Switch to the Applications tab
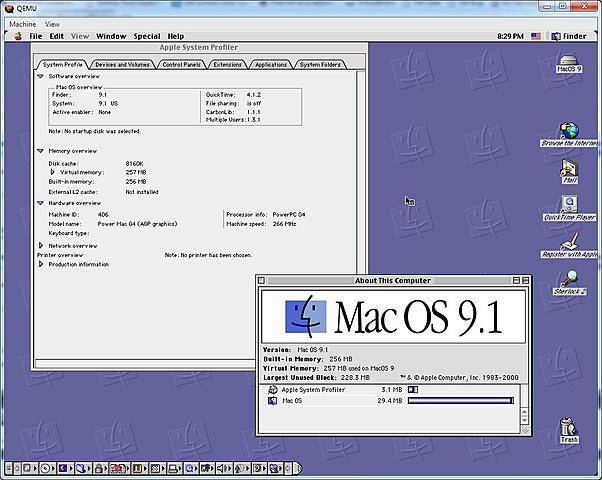The image size is (602, 480). [x=271, y=65]
